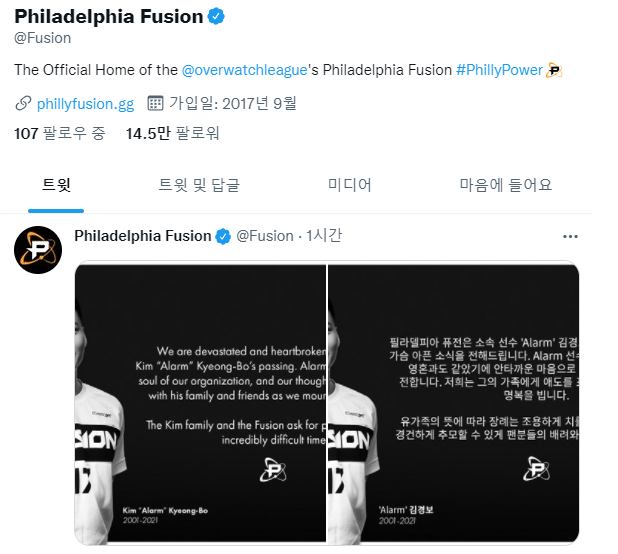The image size is (618, 554).
Task: Click the verified badge beside profile name
Action: (x=216, y=17)
